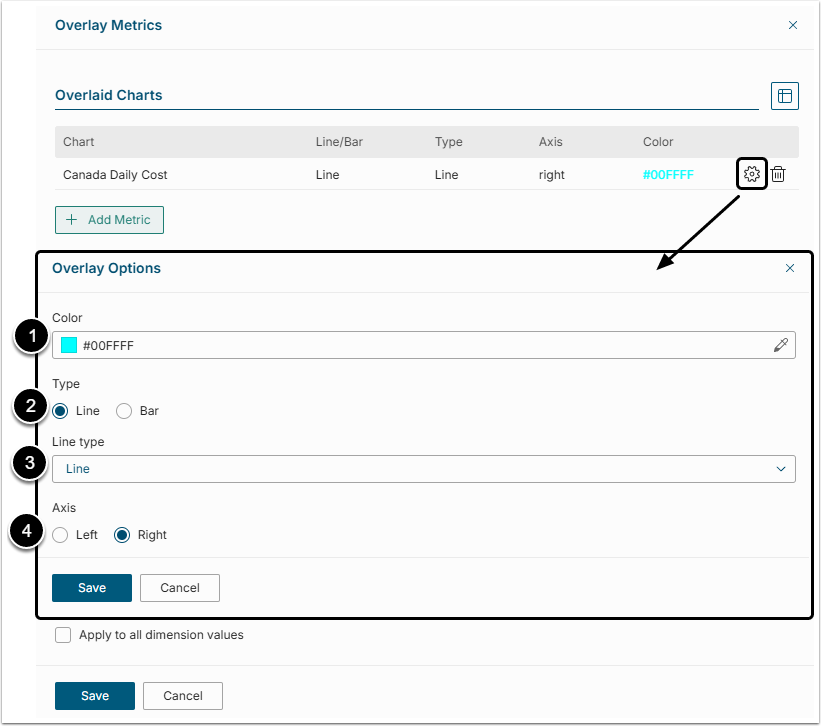Select the Bar type radio button
The width and height of the screenshot is (821, 726).
(x=124, y=411)
